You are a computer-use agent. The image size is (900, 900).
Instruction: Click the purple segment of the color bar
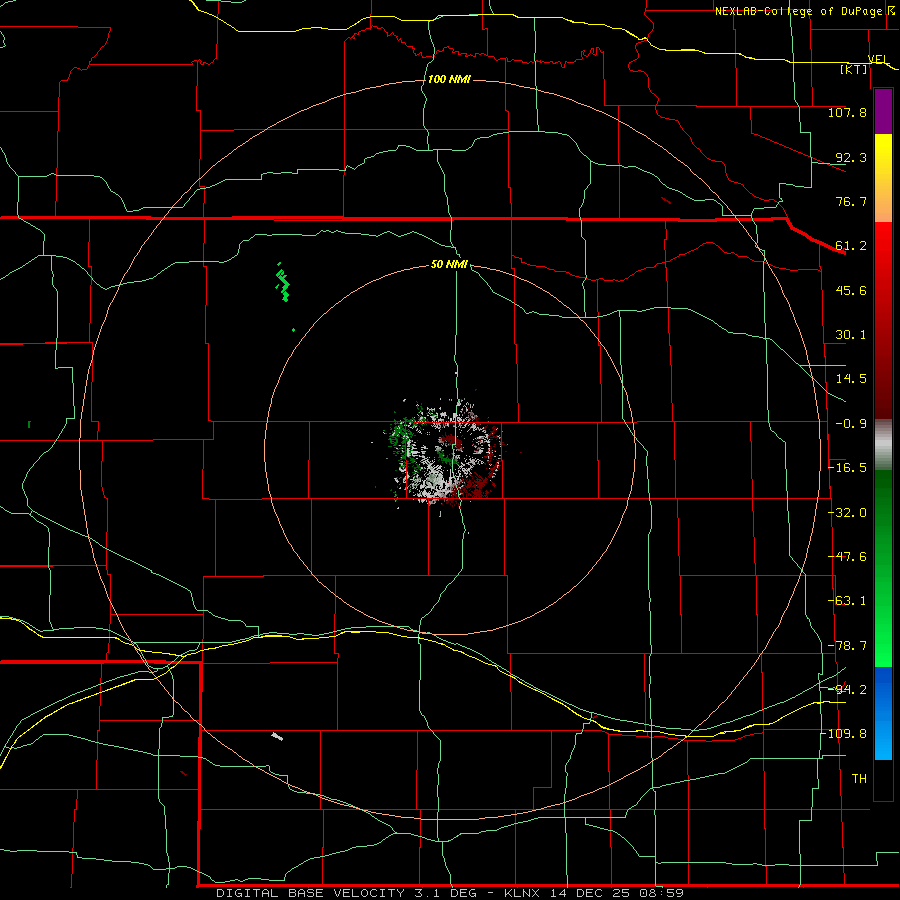point(883,112)
